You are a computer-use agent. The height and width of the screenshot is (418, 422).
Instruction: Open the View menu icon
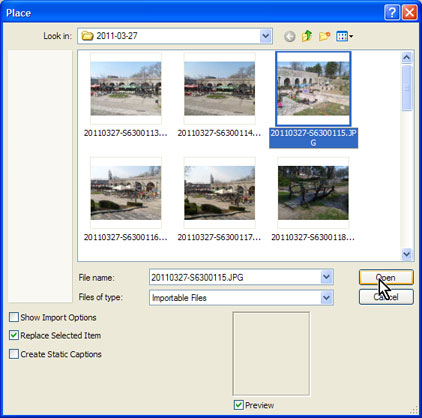click(x=345, y=36)
